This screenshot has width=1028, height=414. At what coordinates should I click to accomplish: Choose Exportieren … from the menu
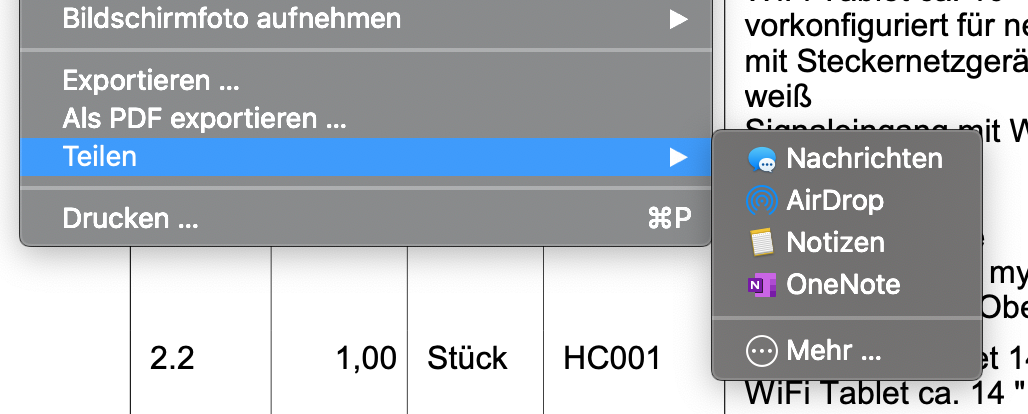[151, 80]
